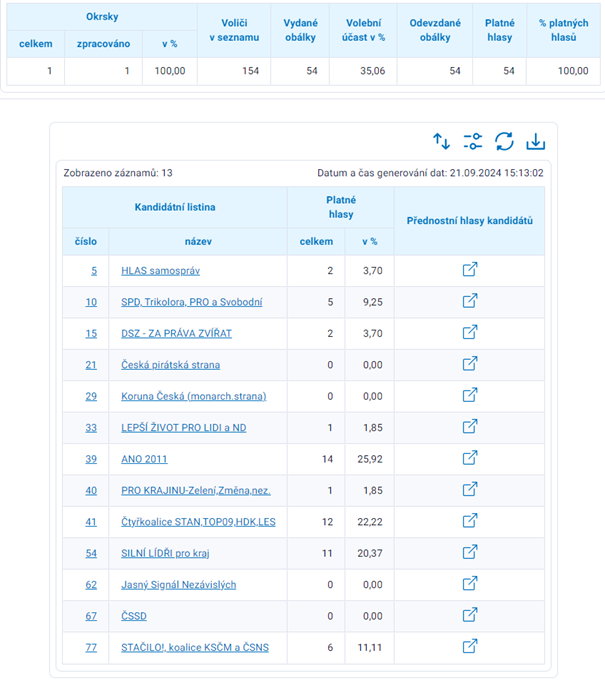Click the číslo column header
Viewport: 605px width, 683px height.
pos(86,241)
